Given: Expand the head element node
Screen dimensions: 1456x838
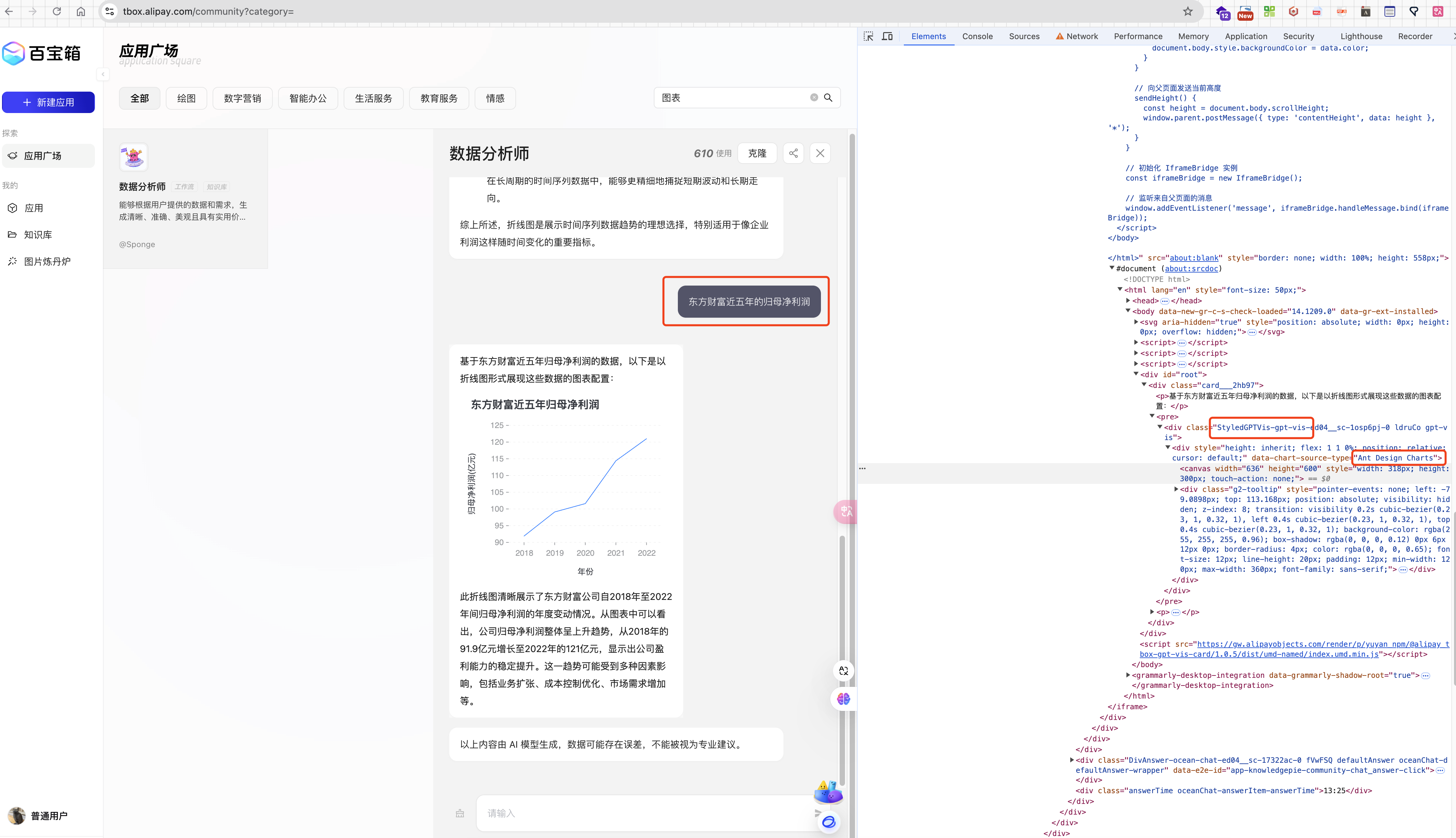Looking at the screenshot, I should coord(1128,300).
